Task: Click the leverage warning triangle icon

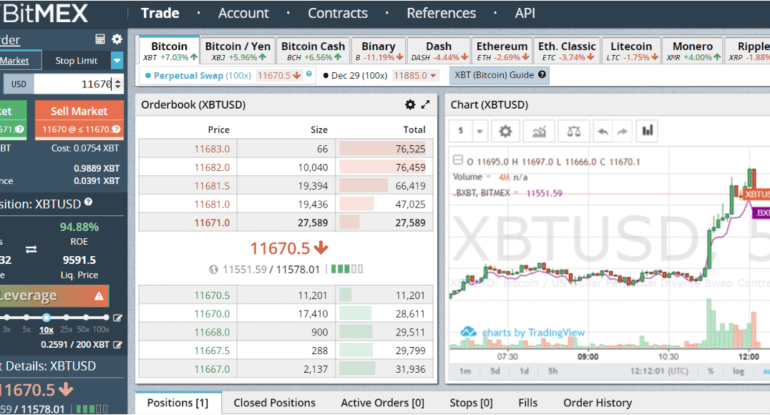Action: [99, 296]
